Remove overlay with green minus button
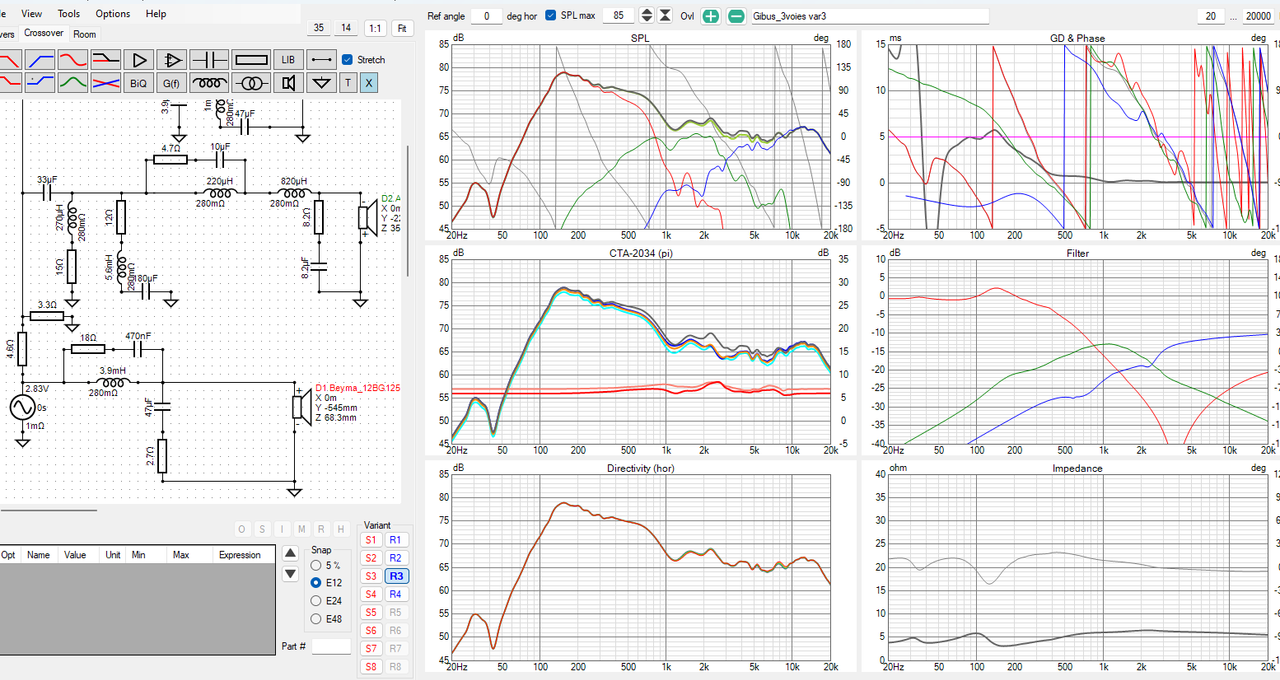This screenshot has width=1280, height=680. [x=736, y=16]
